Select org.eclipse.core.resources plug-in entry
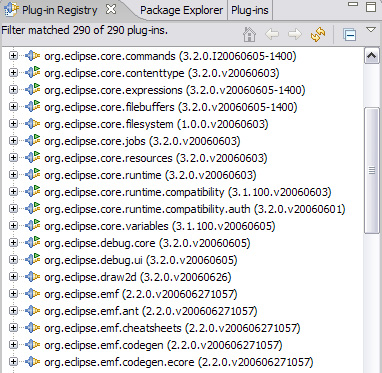Image resolution: width=382 pixels, height=373 pixels. click(x=156, y=158)
